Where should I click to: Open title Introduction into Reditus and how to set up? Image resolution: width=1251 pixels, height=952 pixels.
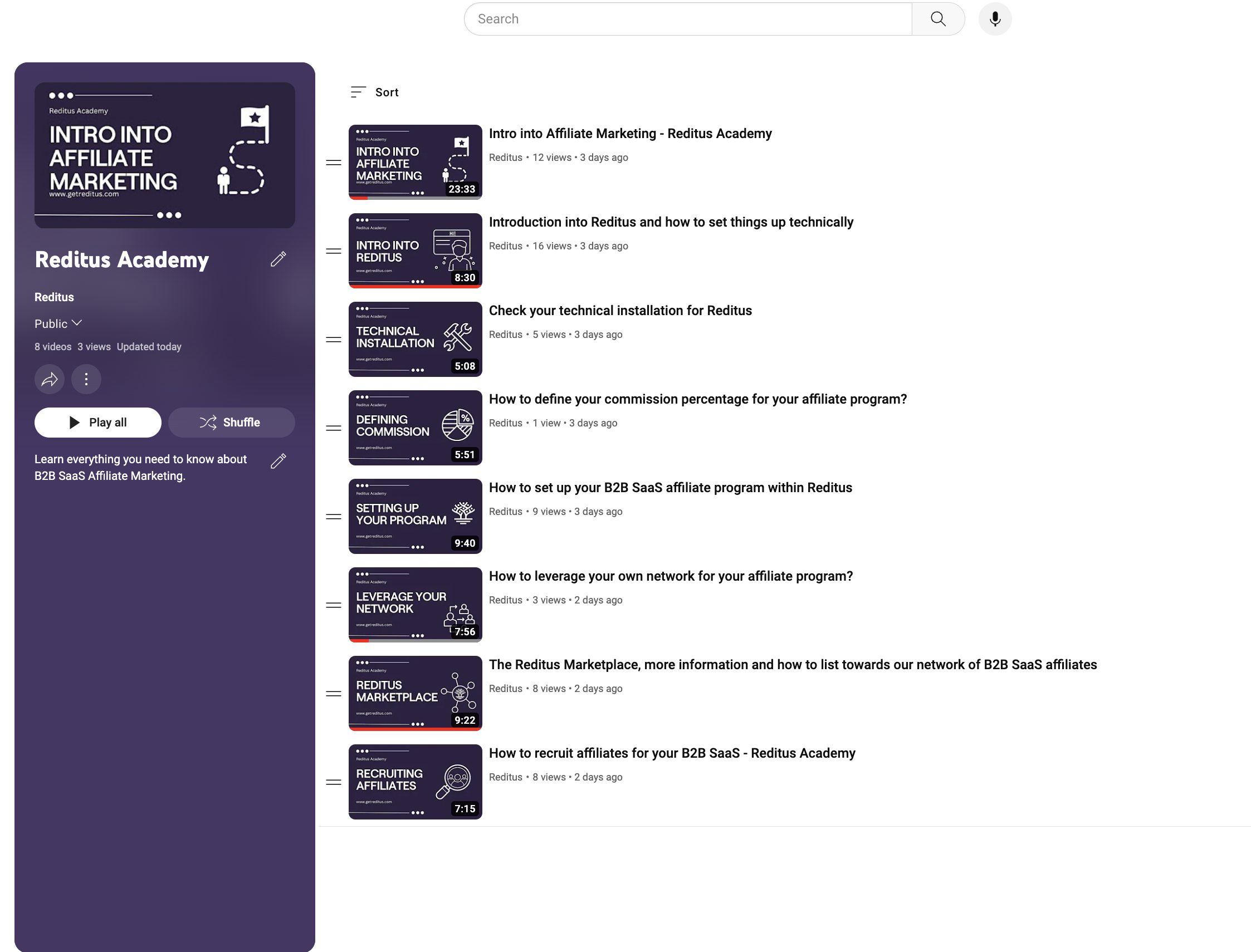pyautogui.click(x=671, y=222)
